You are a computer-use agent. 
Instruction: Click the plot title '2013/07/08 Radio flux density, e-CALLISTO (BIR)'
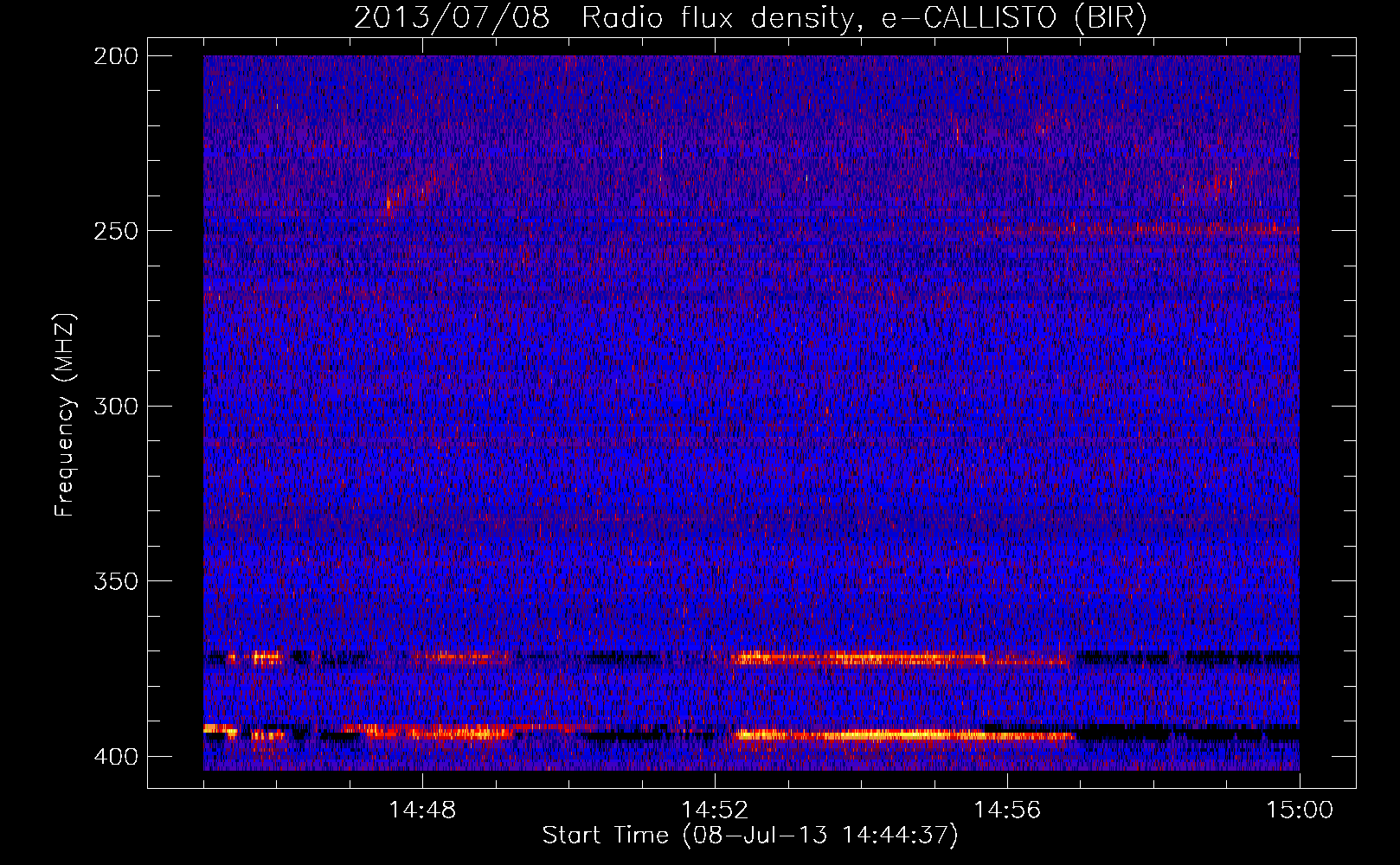pyautogui.click(x=749, y=18)
